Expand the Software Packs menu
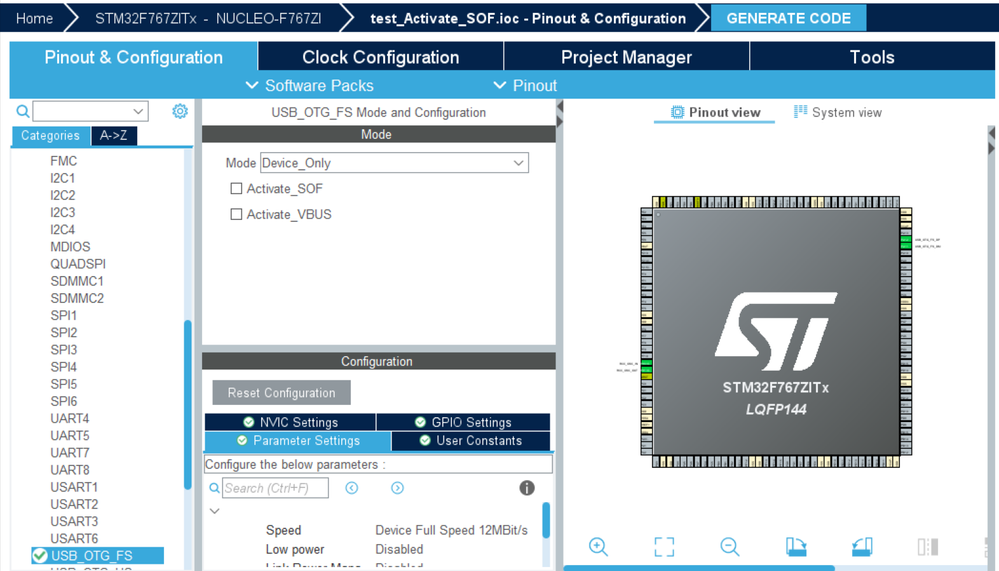 [310, 85]
